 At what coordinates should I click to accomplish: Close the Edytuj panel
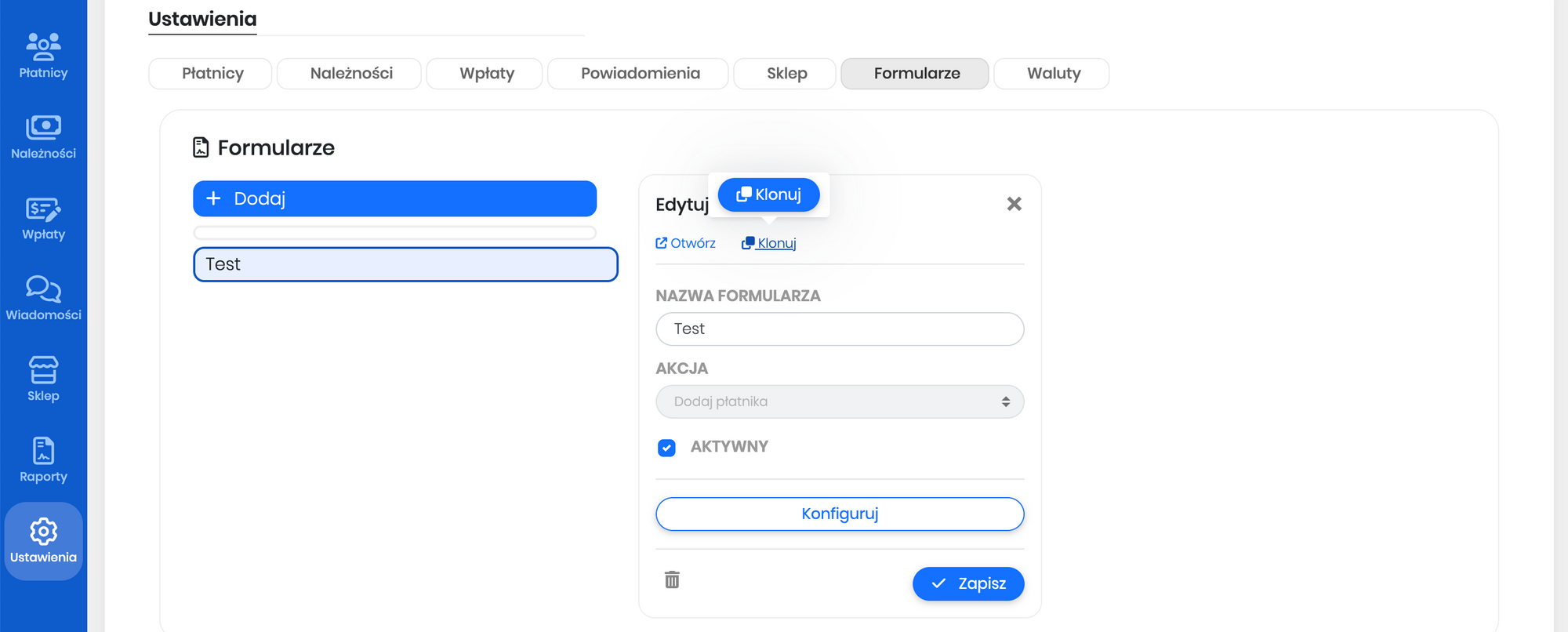tap(1014, 204)
